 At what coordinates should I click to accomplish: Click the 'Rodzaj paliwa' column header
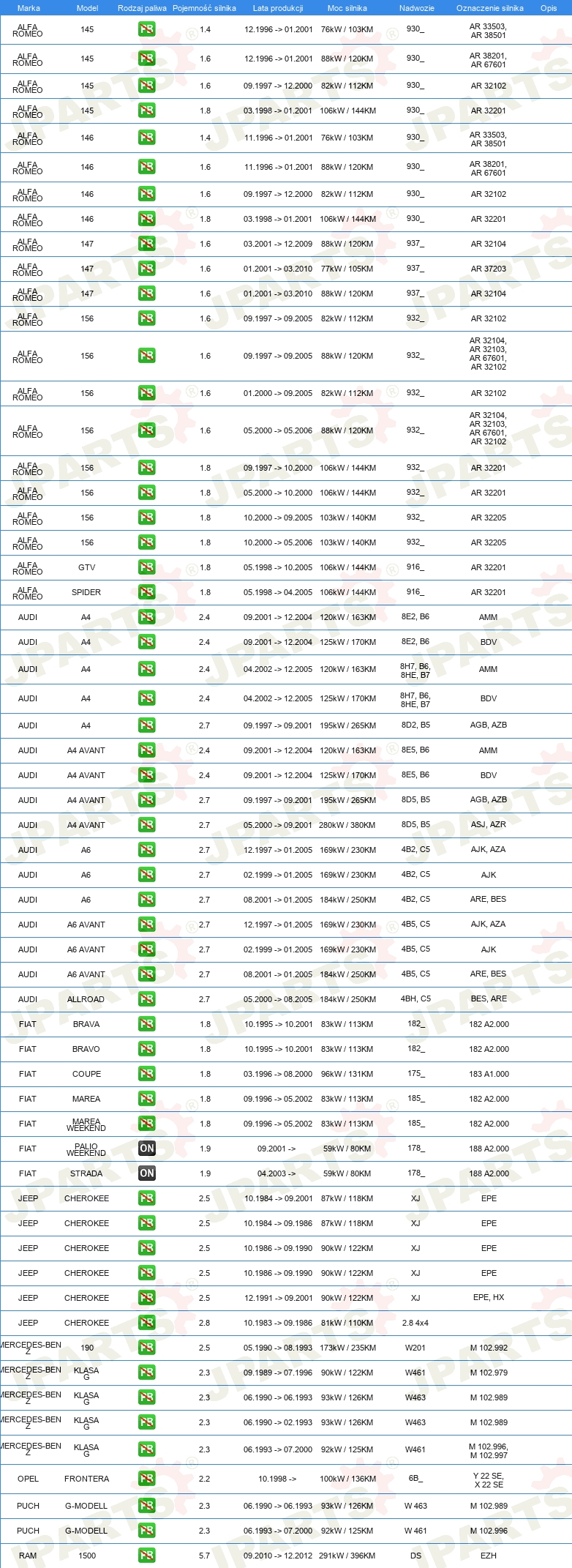click(142, 8)
